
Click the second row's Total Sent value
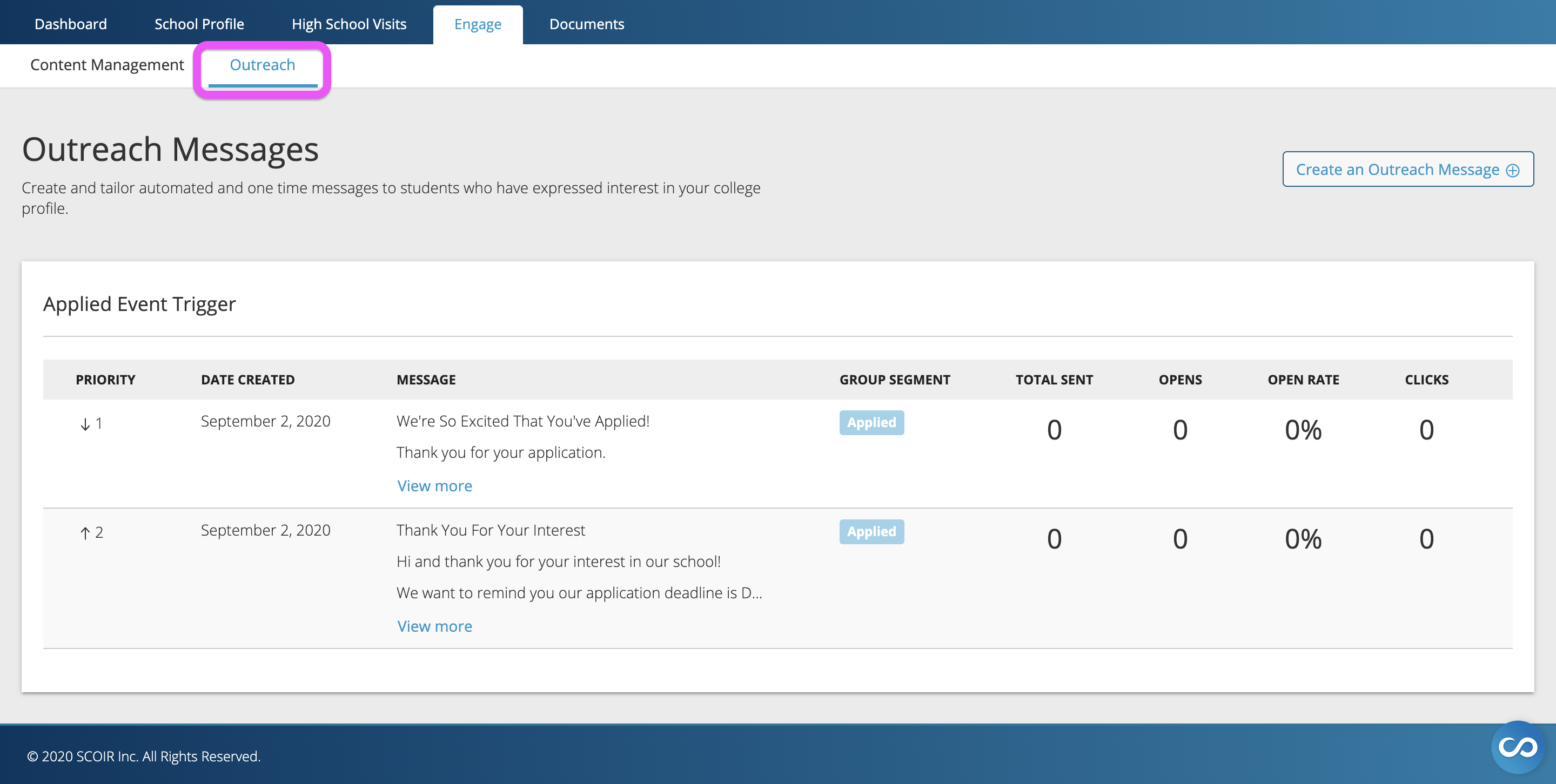1054,539
